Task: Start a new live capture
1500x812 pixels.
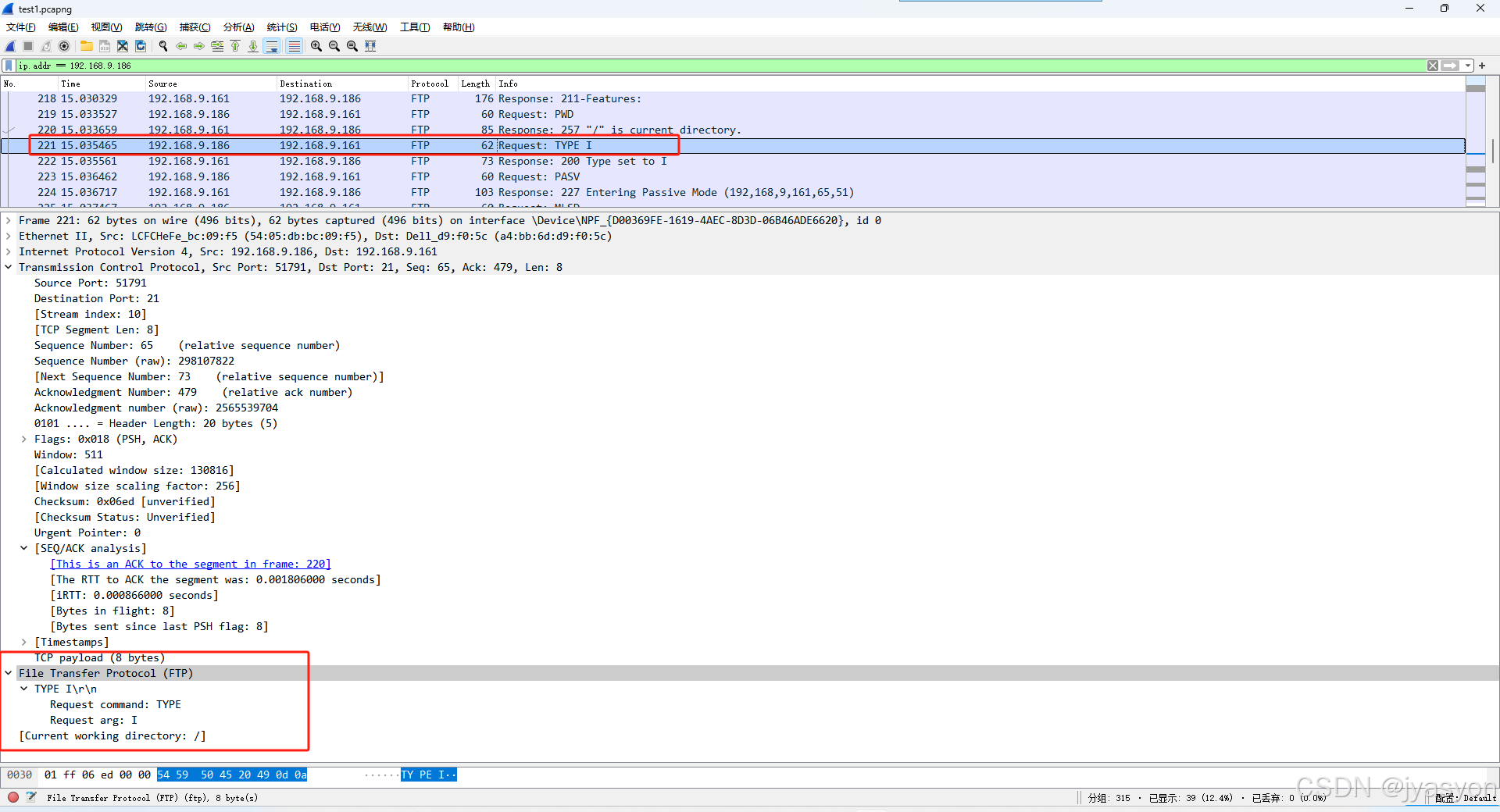Action: click(x=9, y=46)
